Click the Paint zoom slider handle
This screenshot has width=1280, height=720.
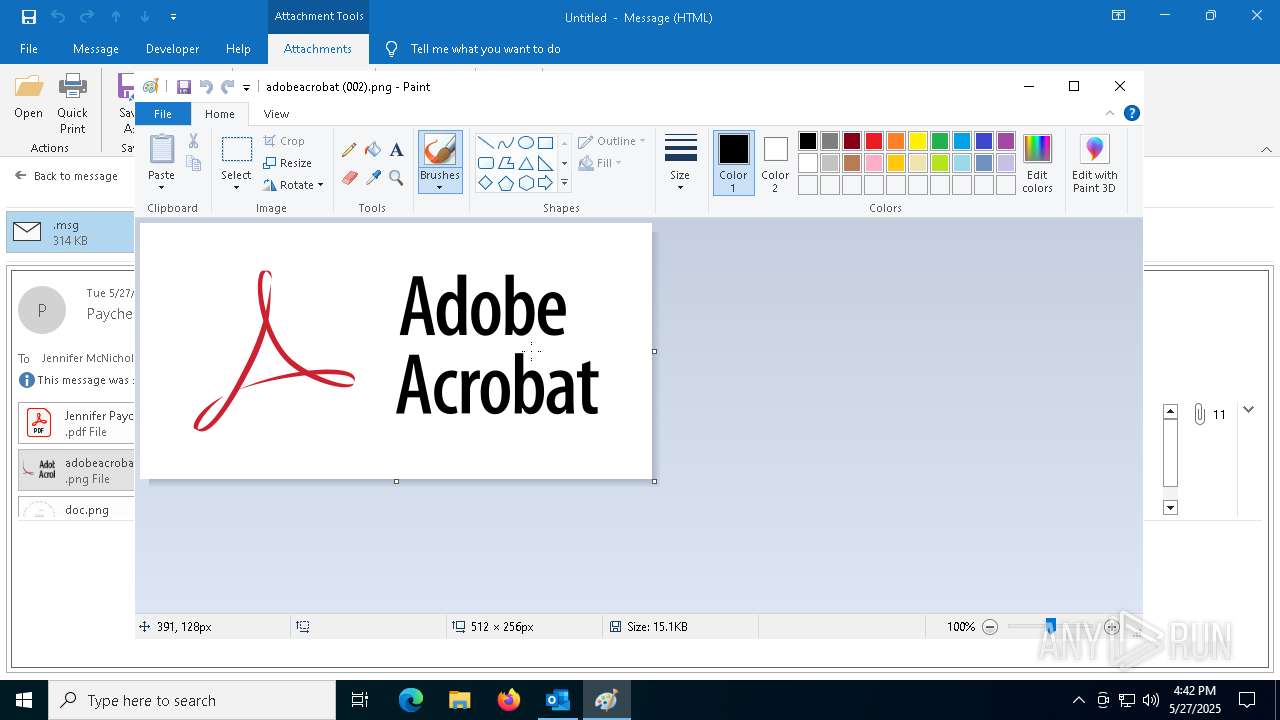click(1050, 626)
